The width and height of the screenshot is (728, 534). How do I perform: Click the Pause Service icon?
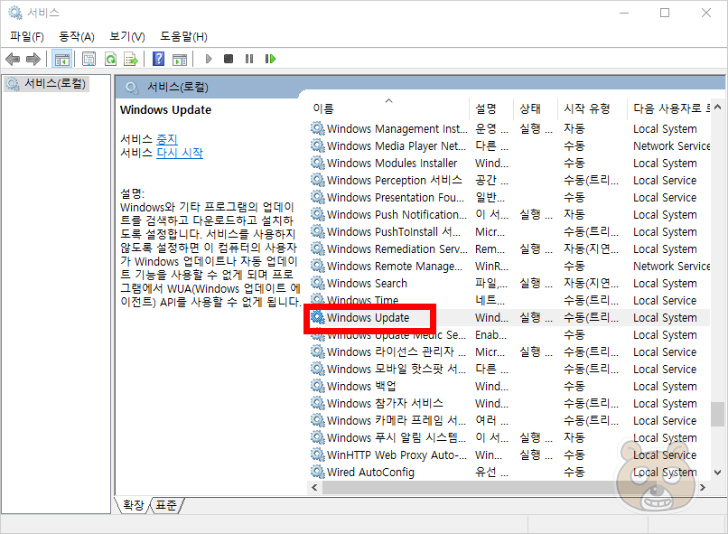click(x=249, y=59)
